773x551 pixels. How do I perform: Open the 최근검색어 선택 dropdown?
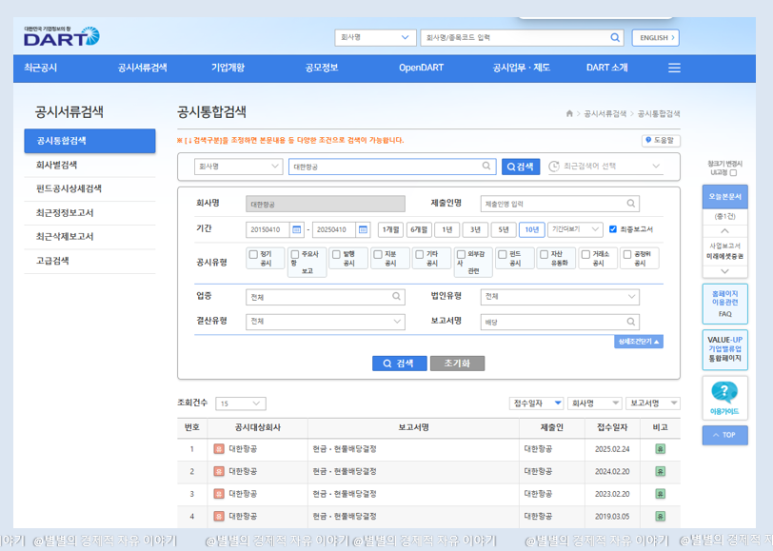(x=605, y=167)
